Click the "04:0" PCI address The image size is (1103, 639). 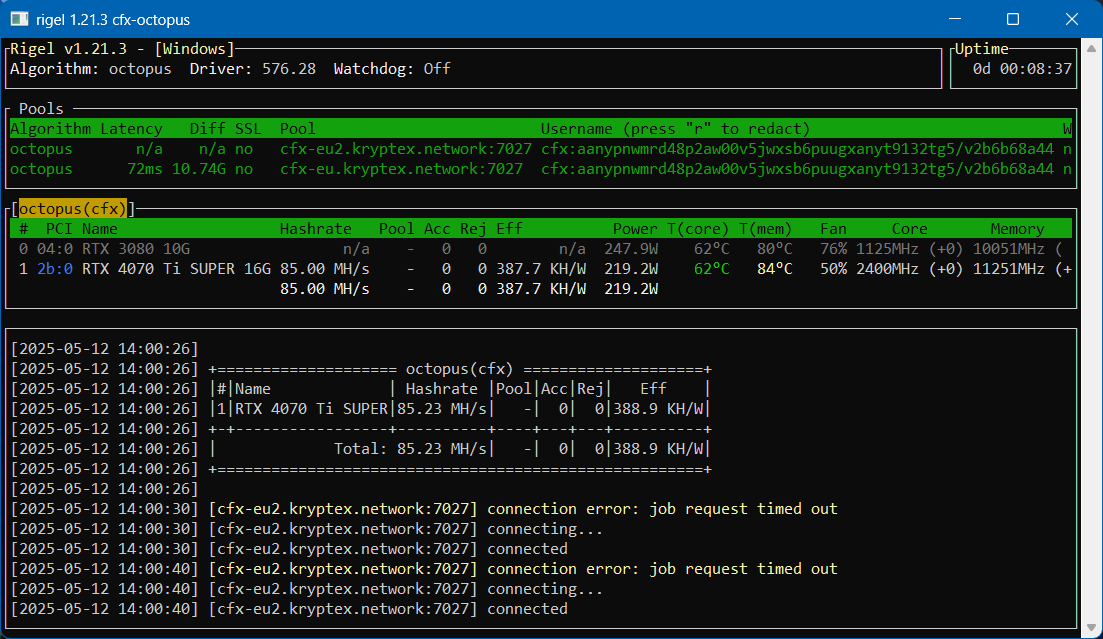click(55, 249)
